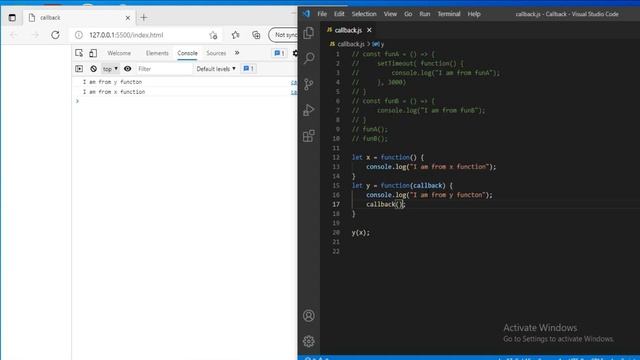The image size is (640, 360).
Task: Open the Extensions view
Action: (309, 136)
